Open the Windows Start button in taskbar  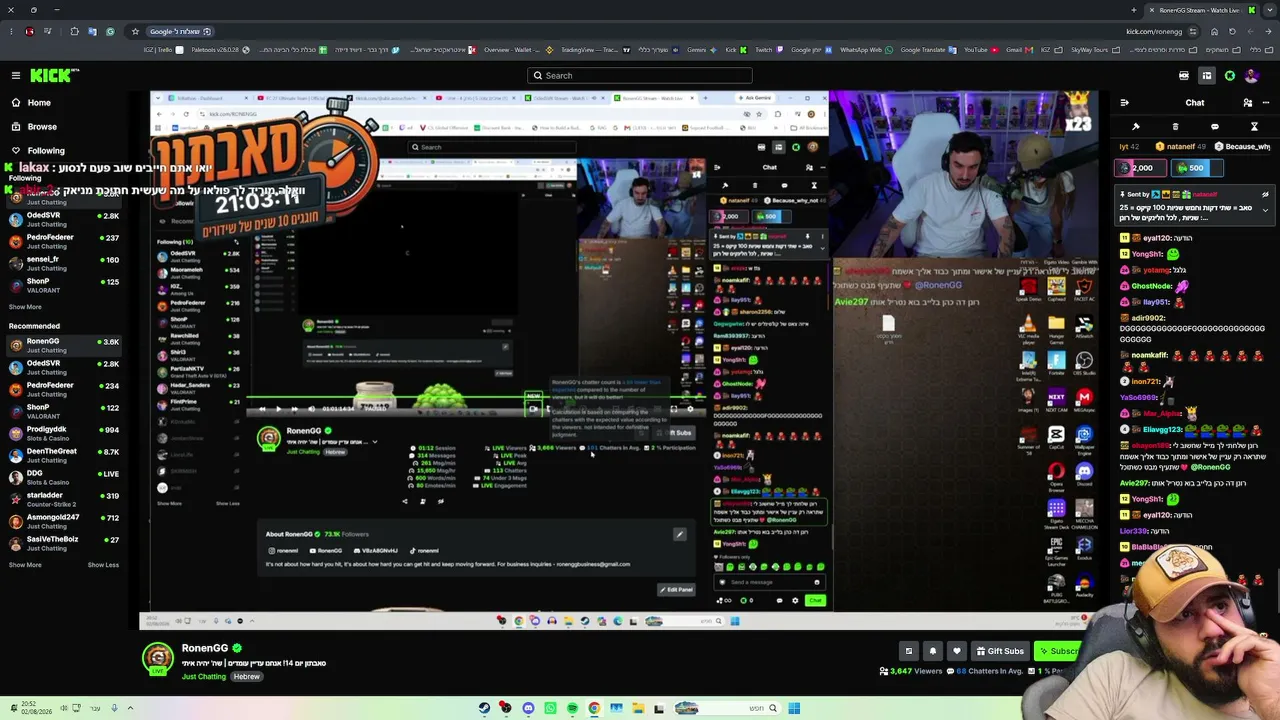coord(794,708)
